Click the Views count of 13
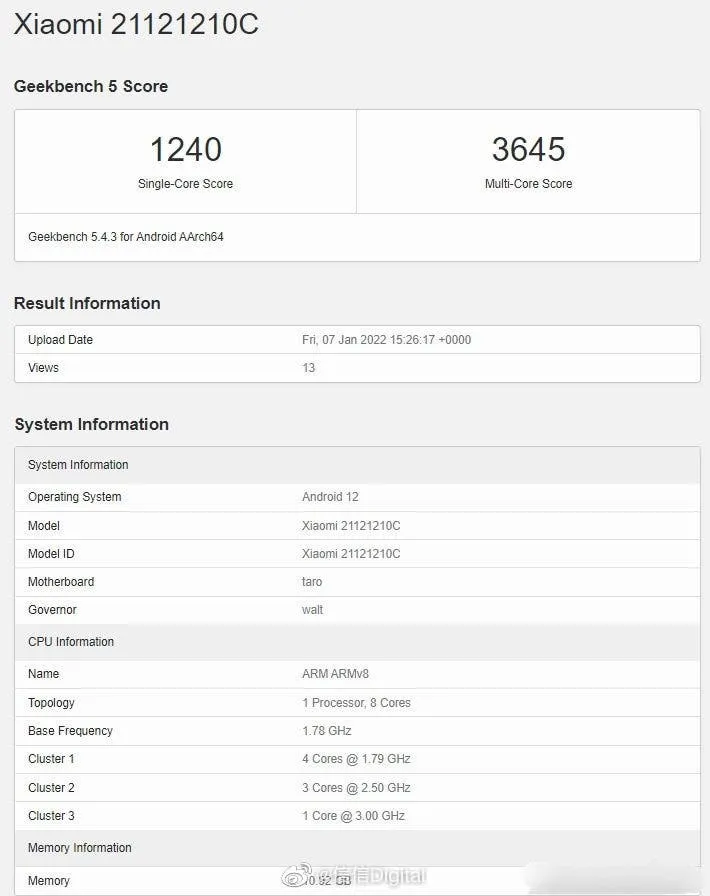 click(308, 368)
